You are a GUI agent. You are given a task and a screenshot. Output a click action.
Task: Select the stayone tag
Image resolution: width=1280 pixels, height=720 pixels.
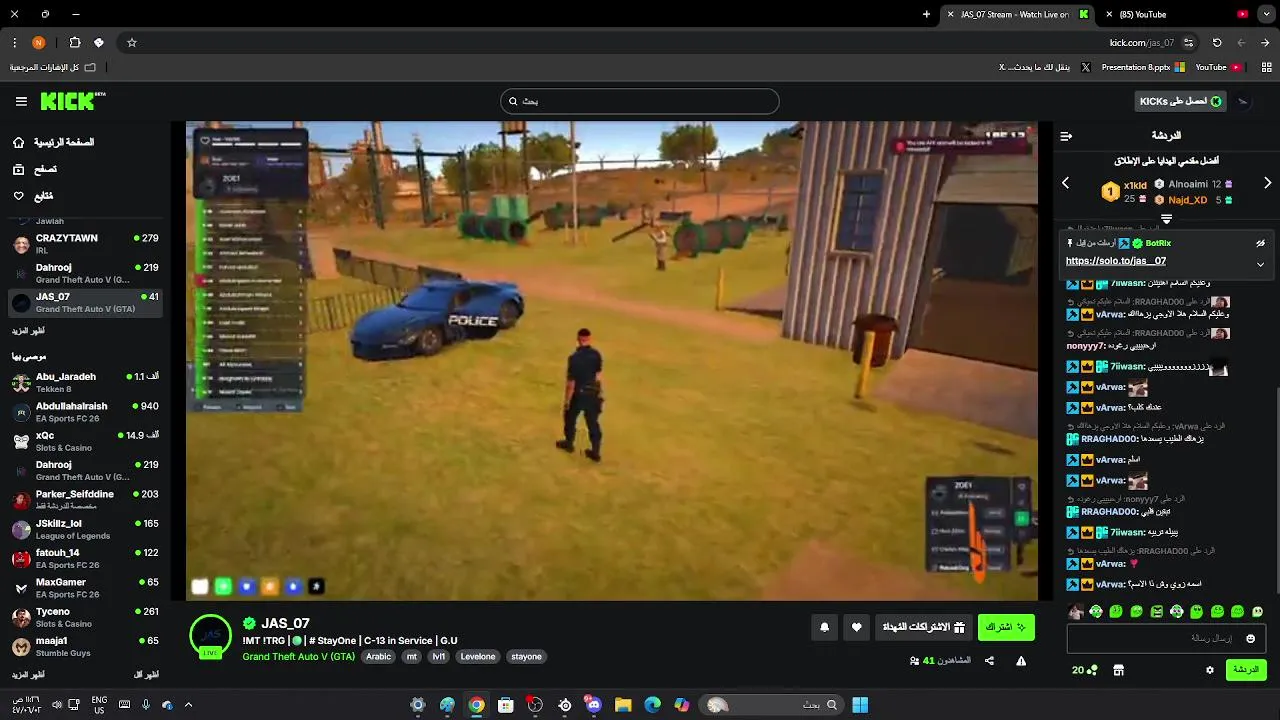[526, 657]
